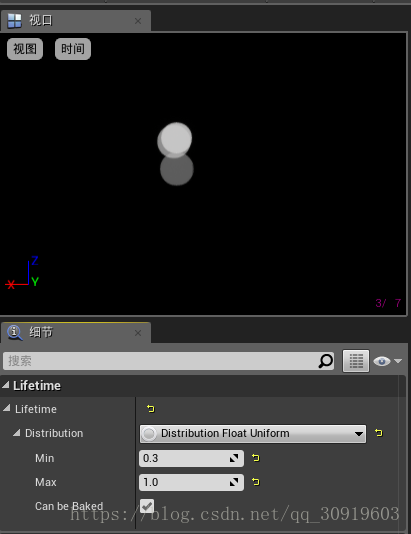411x534 pixels.
Task: Collapse the Lifetime category header
Action: pyautogui.click(x=5, y=385)
